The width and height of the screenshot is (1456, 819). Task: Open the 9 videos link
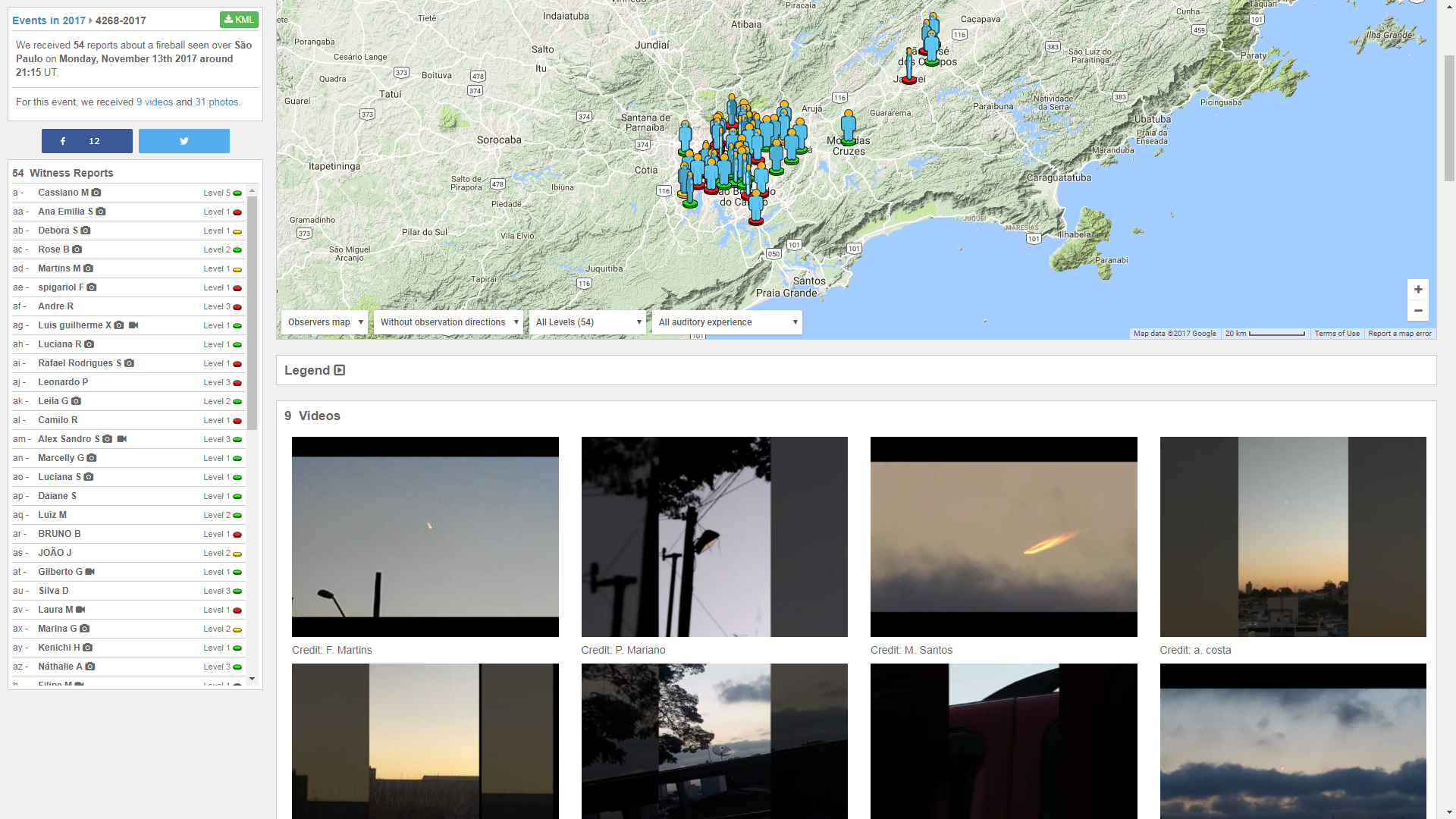[x=155, y=102]
